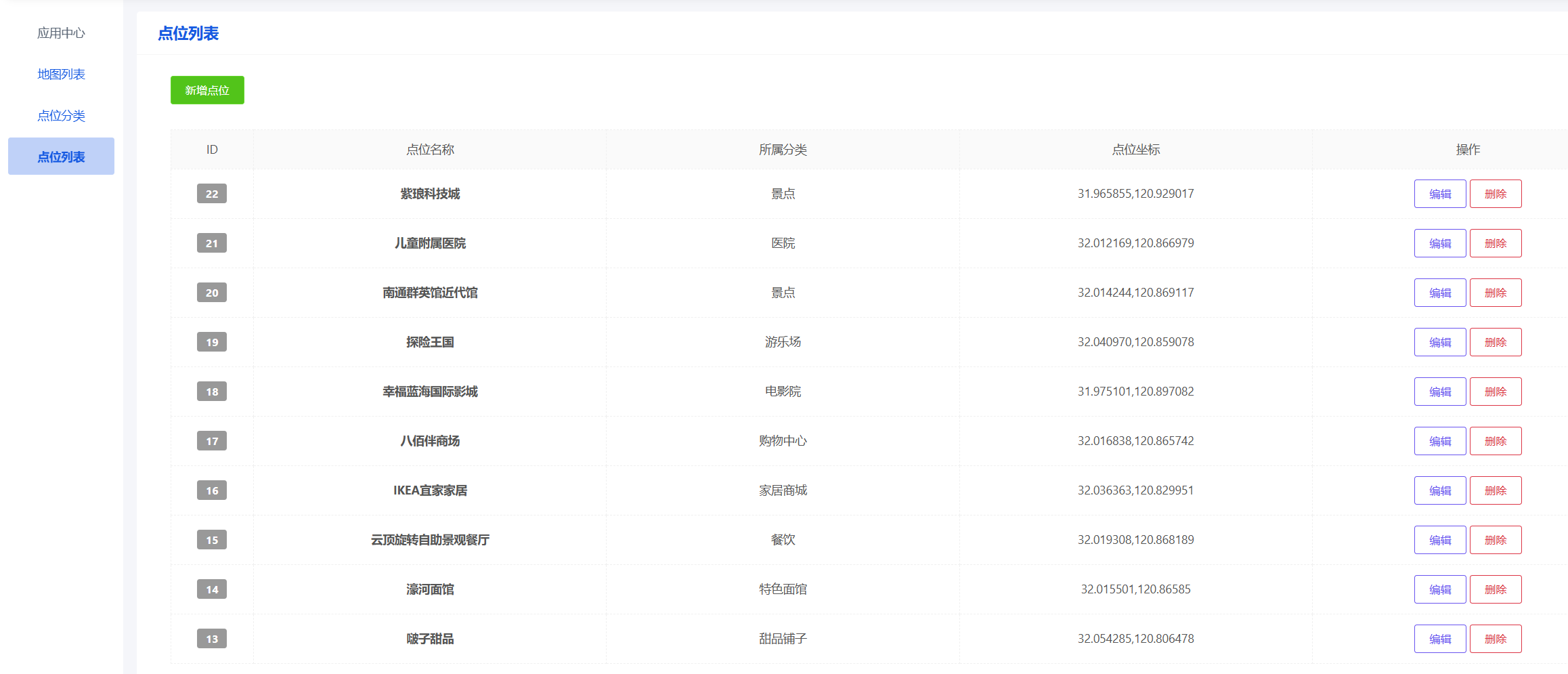Edit the 探险王国 point

(x=1439, y=342)
